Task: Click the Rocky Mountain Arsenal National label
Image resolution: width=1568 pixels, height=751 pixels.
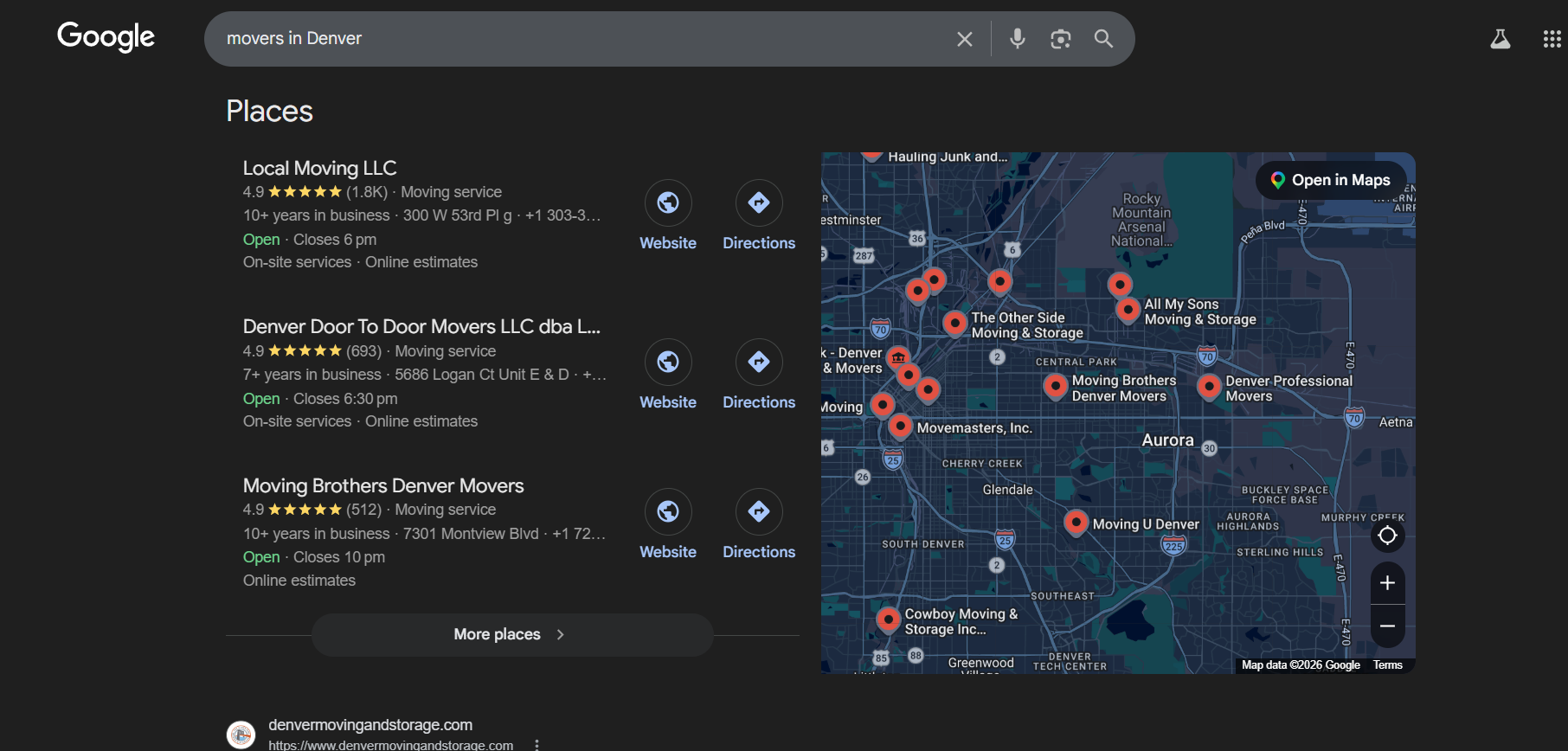Action: point(1141,220)
